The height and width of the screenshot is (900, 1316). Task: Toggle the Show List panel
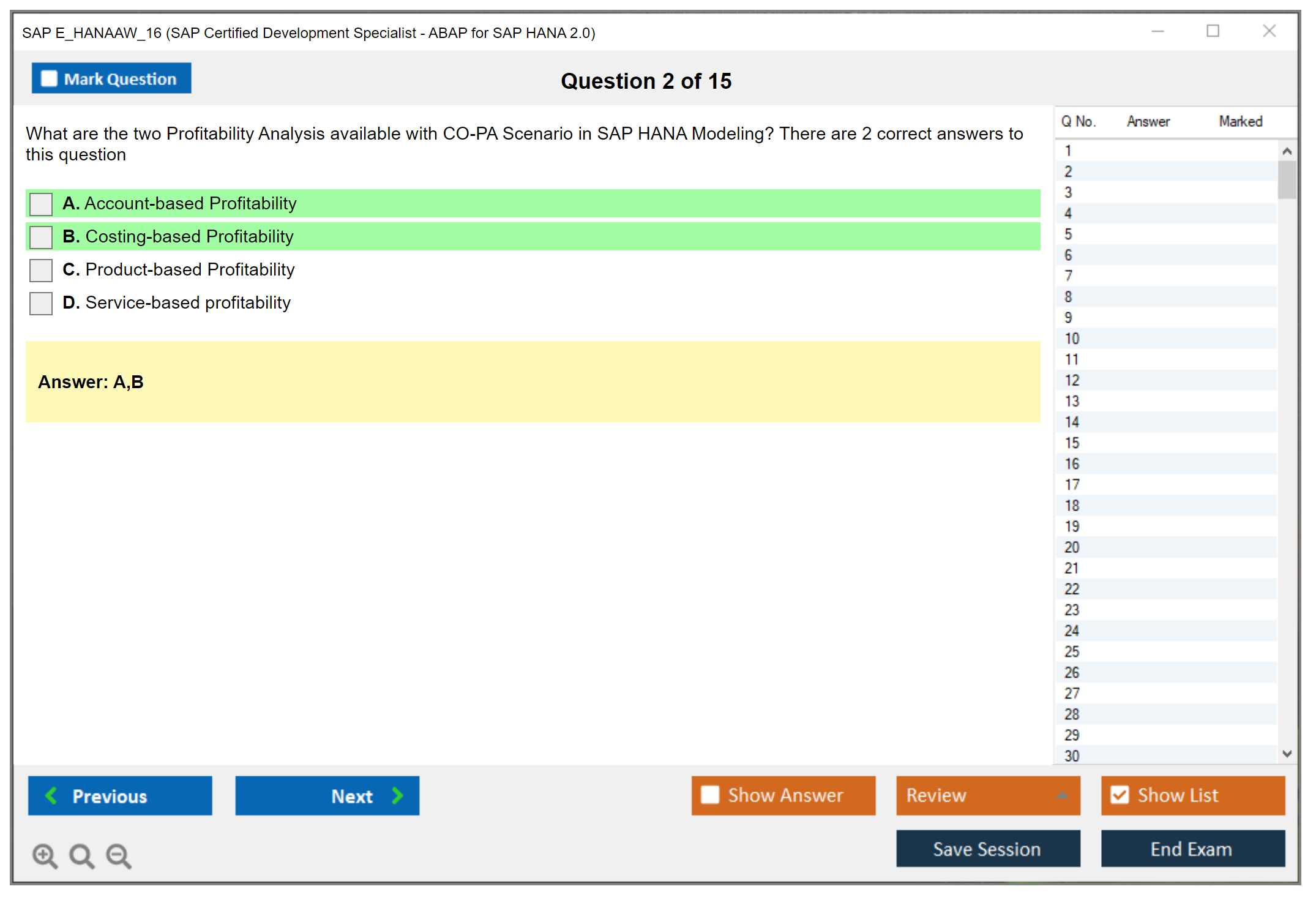pyautogui.click(x=1120, y=795)
